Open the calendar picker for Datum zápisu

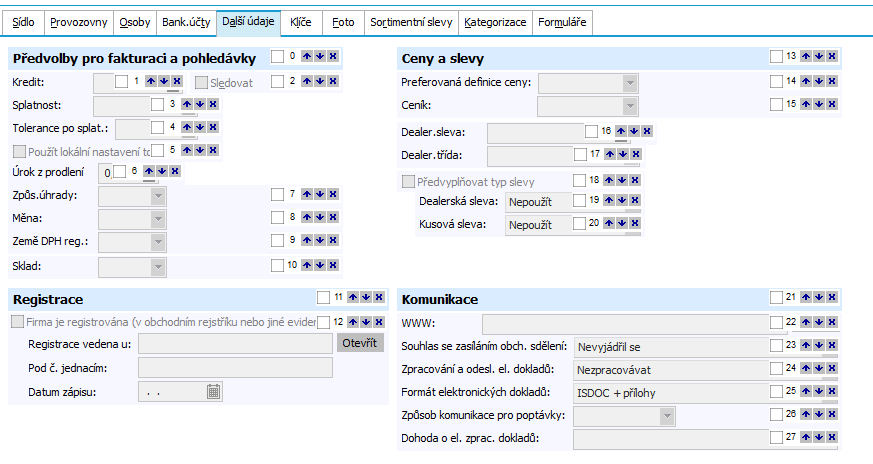click(x=214, y=392)
